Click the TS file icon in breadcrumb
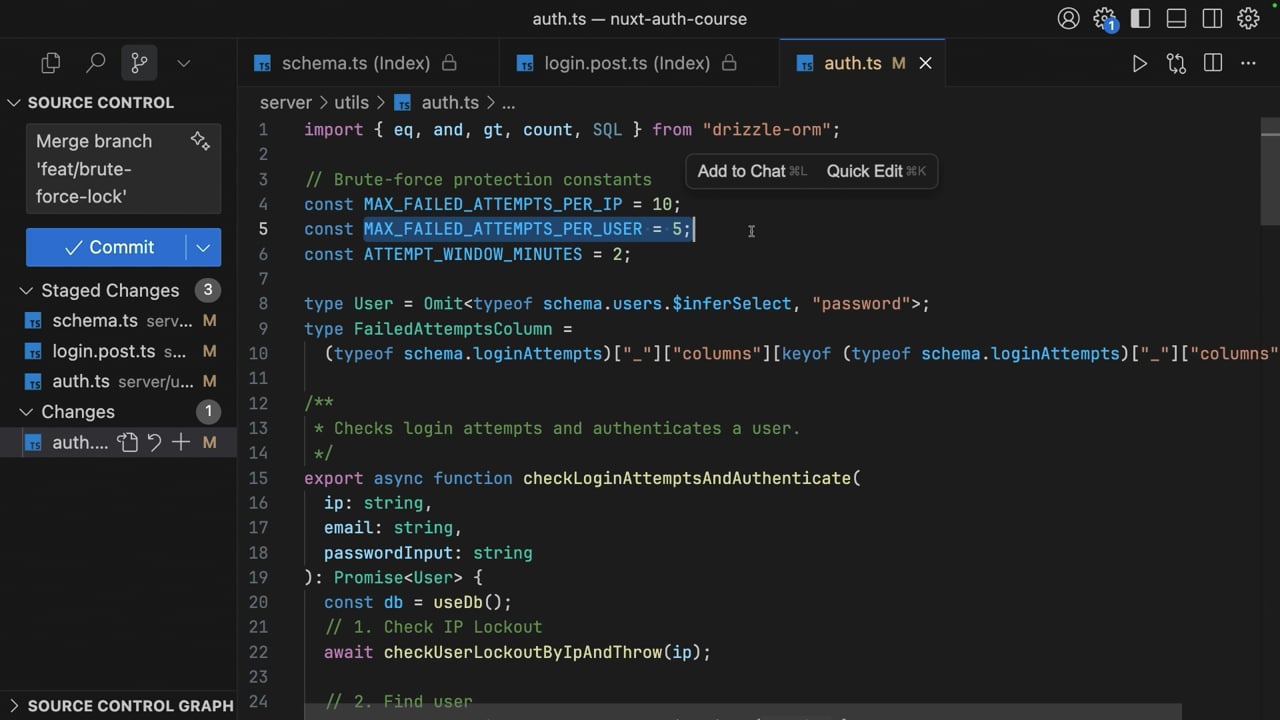The width and height of the screenshot is (1280, 720). coord(403,102)
